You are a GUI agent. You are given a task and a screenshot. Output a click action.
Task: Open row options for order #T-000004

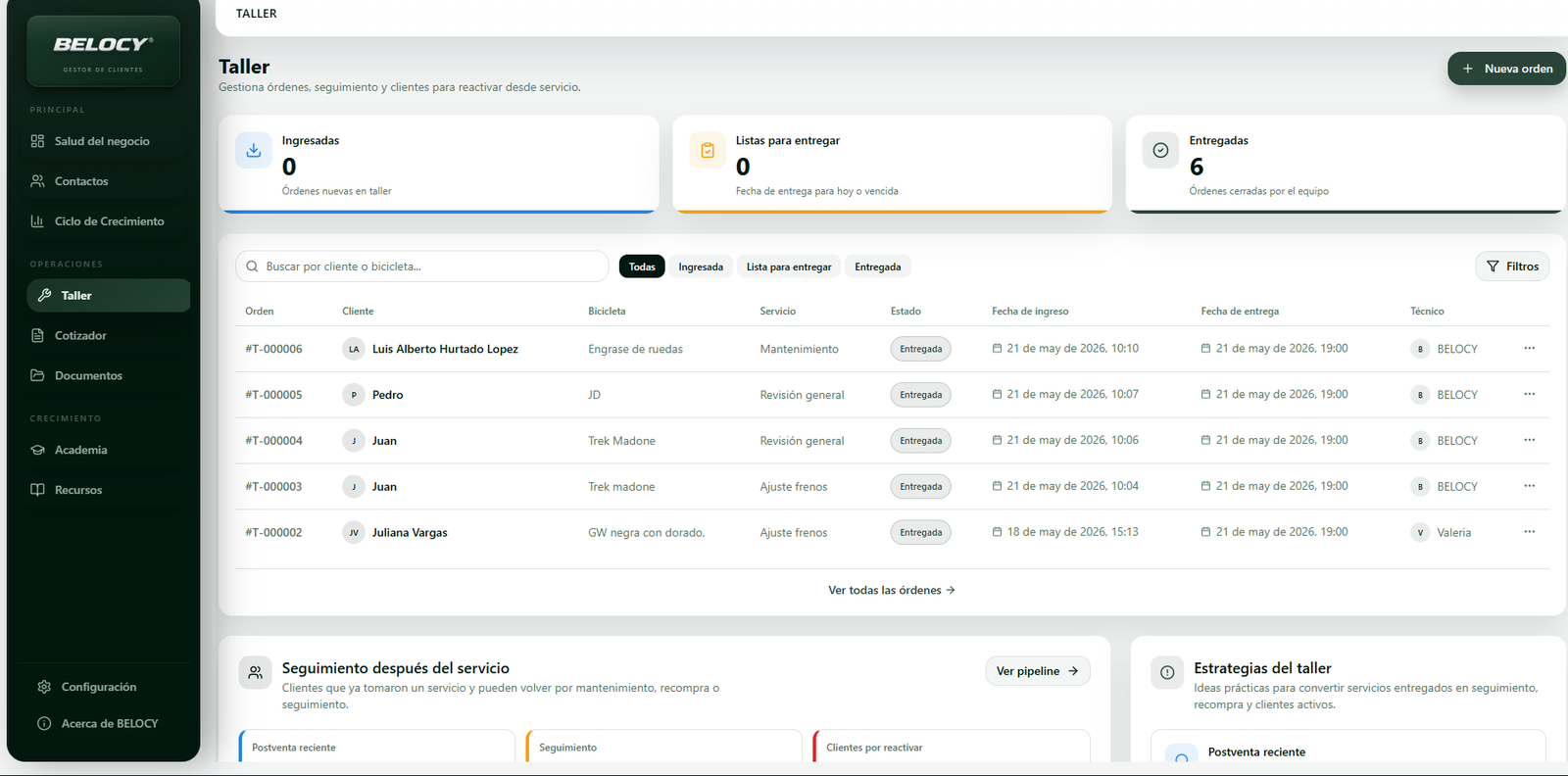[1529, 440]
